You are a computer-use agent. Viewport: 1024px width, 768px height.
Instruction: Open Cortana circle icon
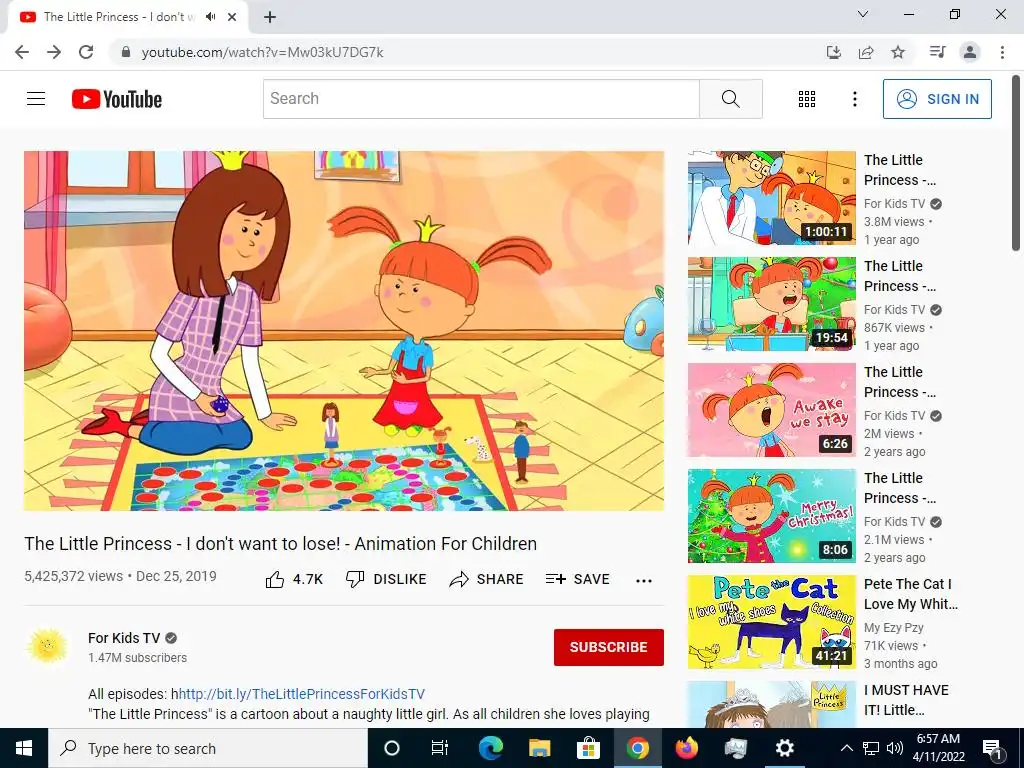pyautogui.click(x=392, y=748)
